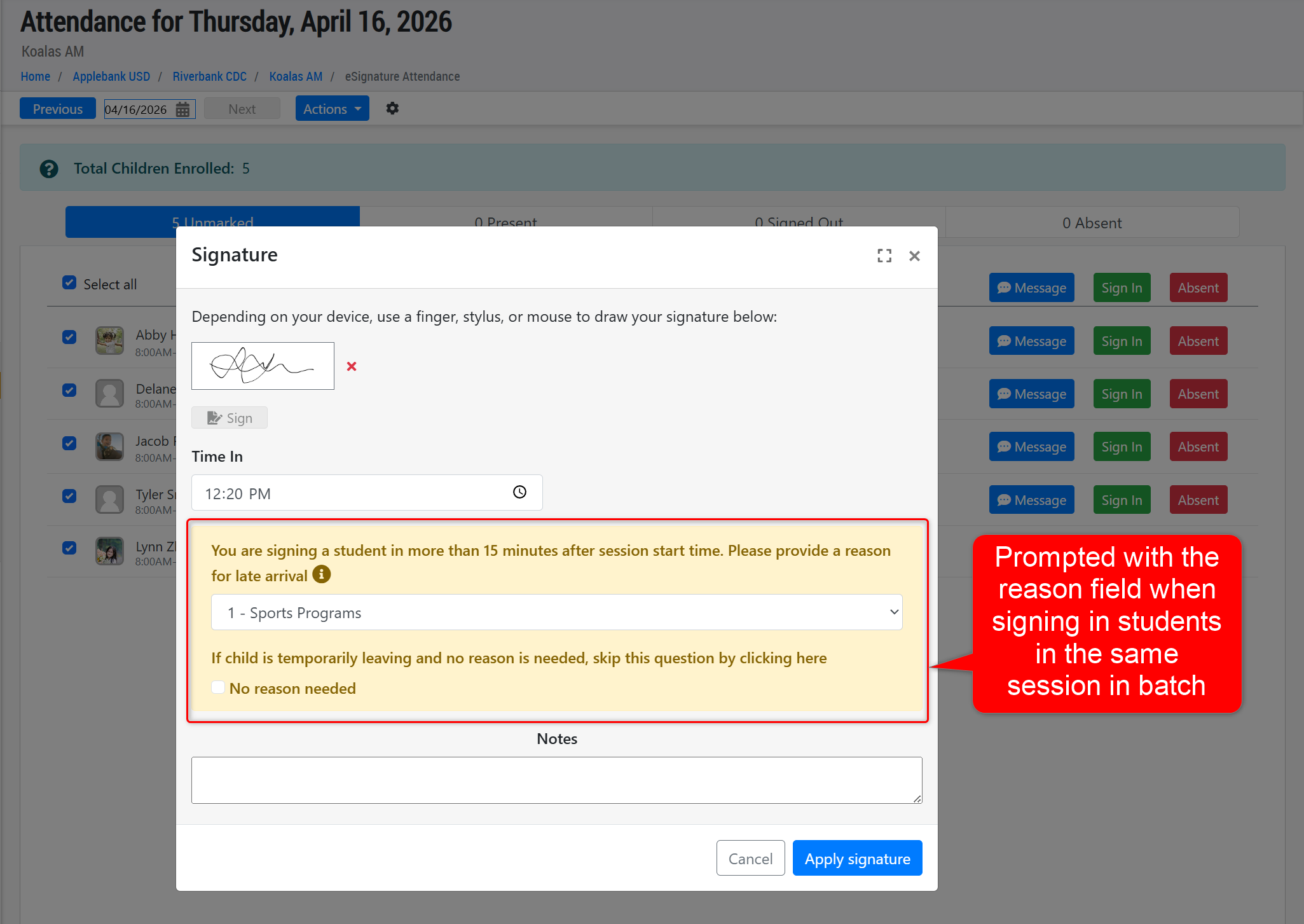The image size is (1304, 924).
Task: Click Abby's student photo thumbnail
Action: [x=109, y=341]
